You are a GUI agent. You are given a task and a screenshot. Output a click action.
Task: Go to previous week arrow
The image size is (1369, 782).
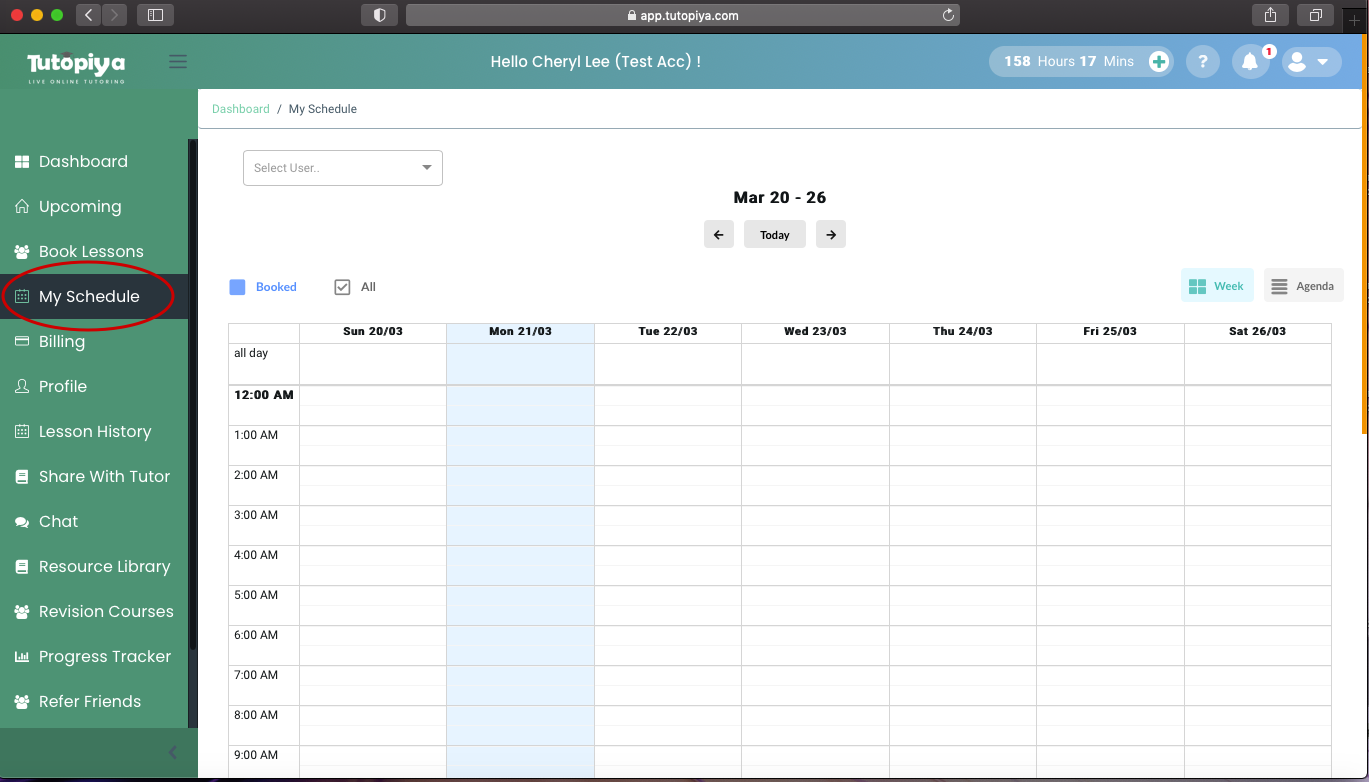click(x=718, y=235)
